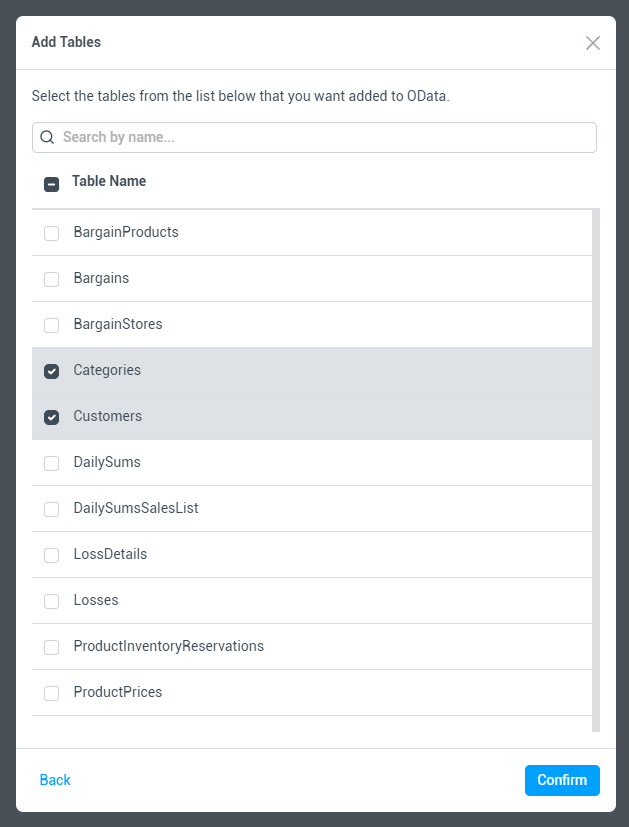This screenshot has width=629, height=827.
Task: Tick the DailySumsSalesList checkbox
Action: (52, 510)
